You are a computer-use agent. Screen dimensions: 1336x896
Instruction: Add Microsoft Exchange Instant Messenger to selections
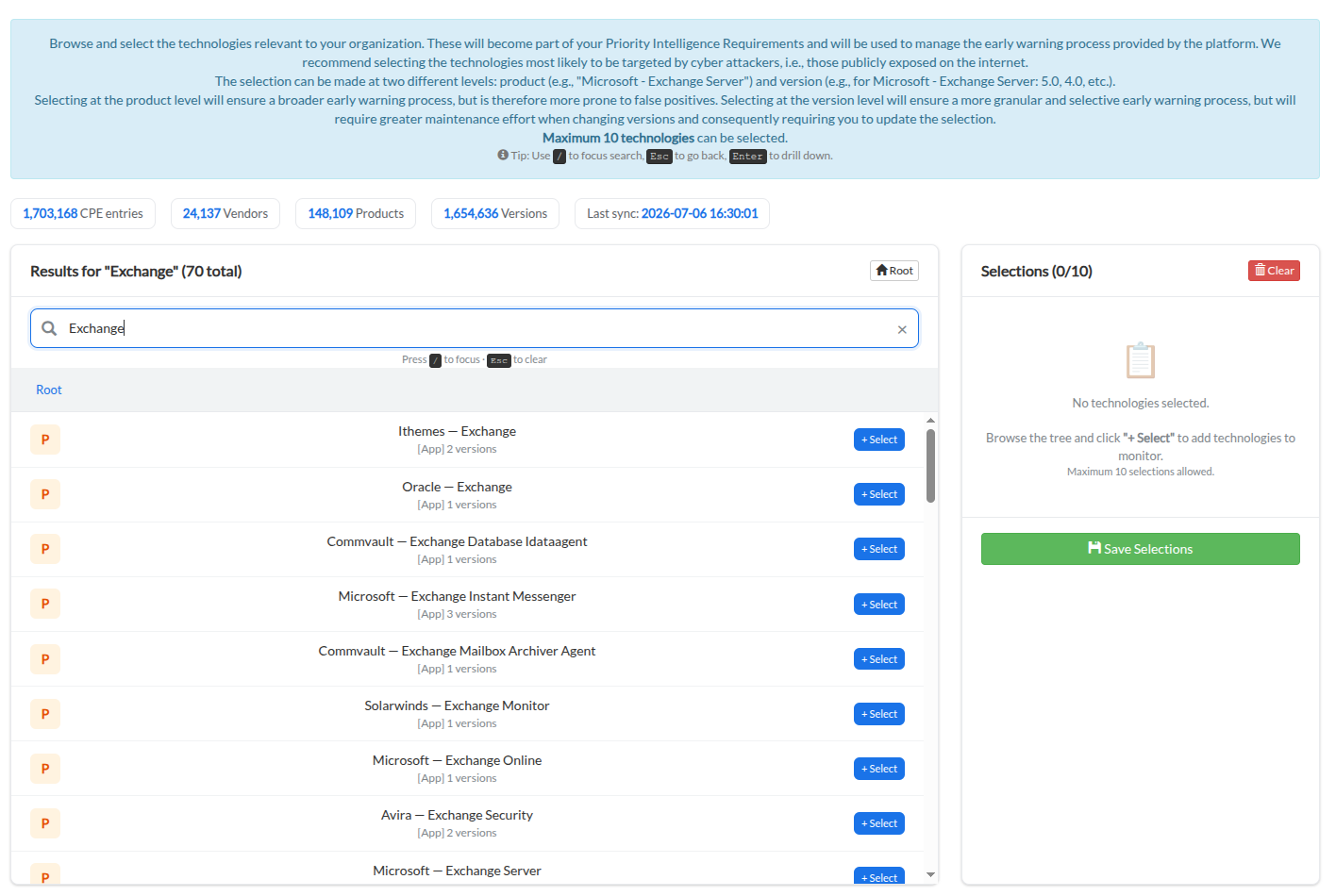pos(879,605)
